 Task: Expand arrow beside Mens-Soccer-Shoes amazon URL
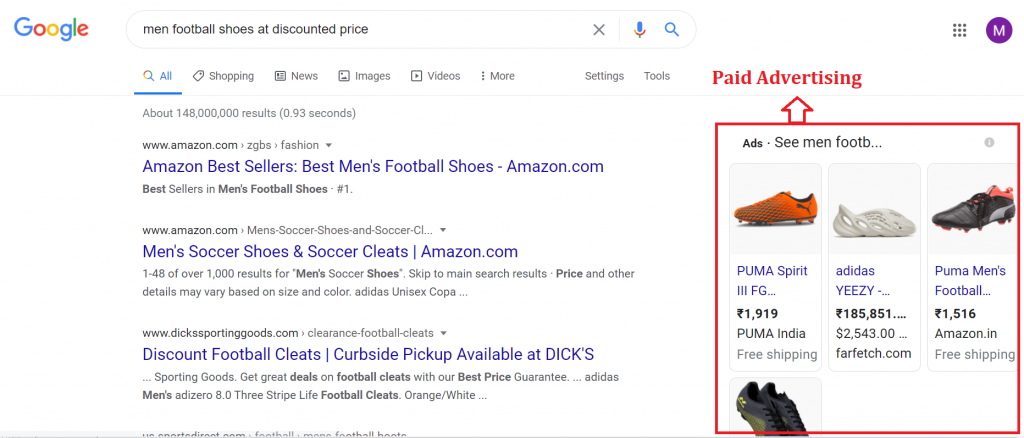click(443, 230)
